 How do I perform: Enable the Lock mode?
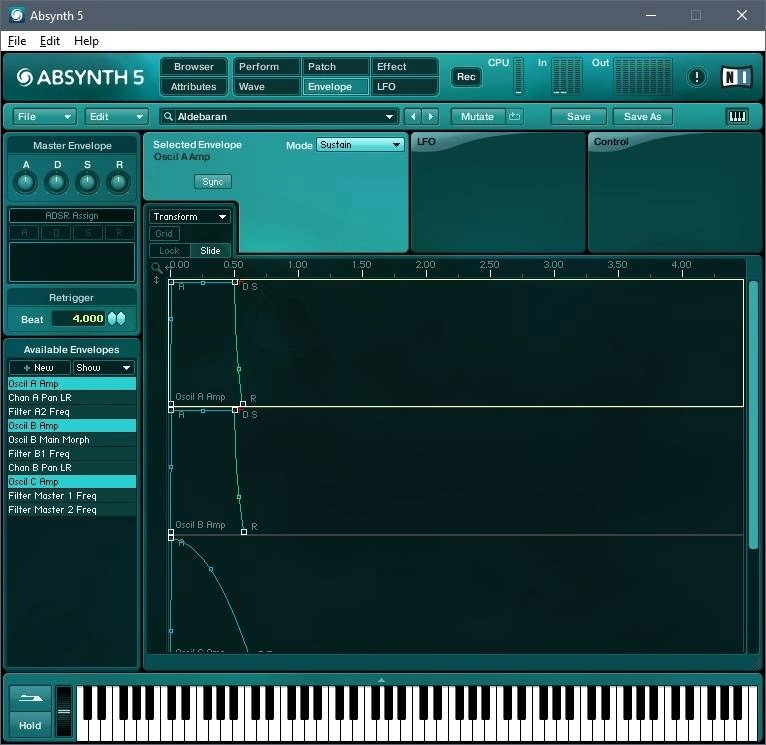170,251
